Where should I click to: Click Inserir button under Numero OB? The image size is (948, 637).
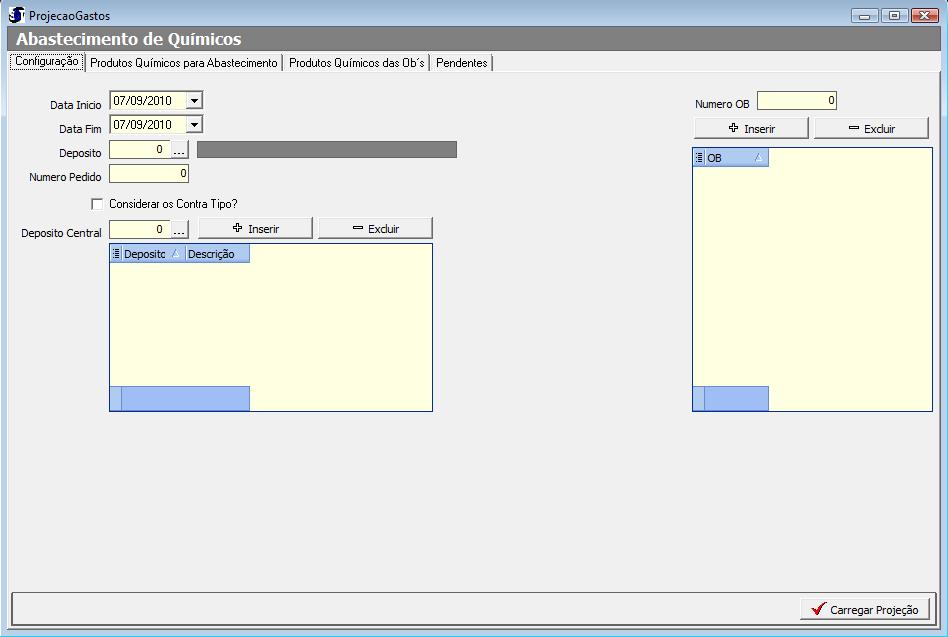[751, 129]
